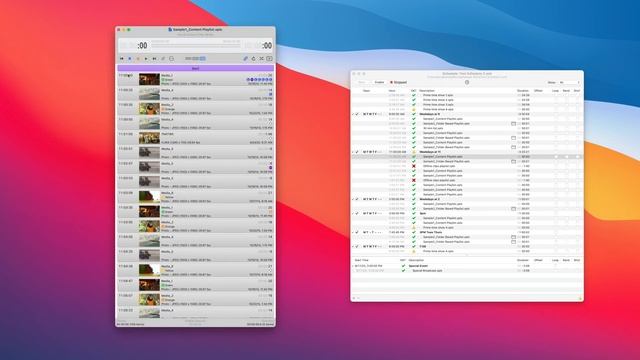This screenshot has height=360, width=640.
Task: Click the refresh icon in playlist toolbar
Action: click(253, 59)
